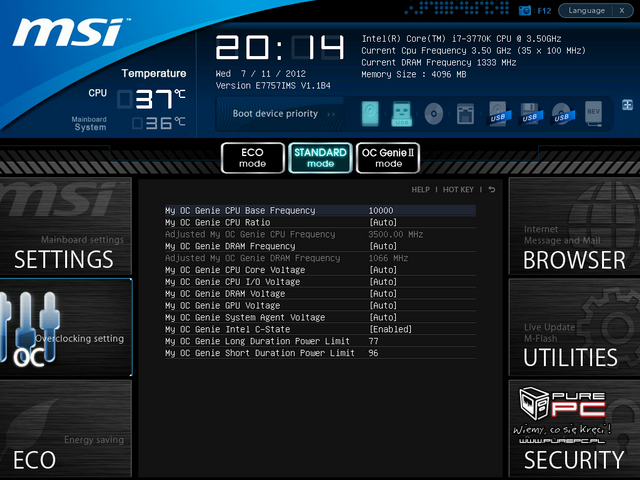Close the BIOS with the X button
This screenshot has width=640, height=480.
(622, 11)
